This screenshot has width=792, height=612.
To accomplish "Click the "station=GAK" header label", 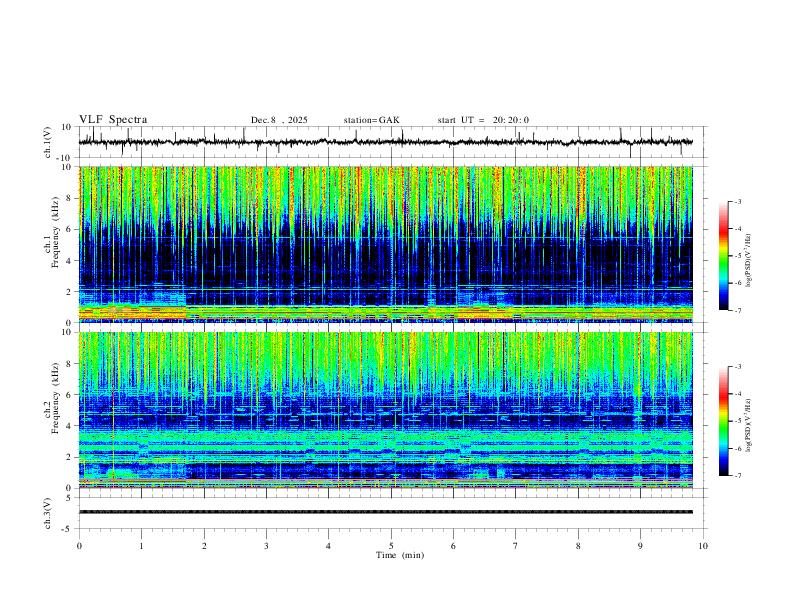I will 371,120.
